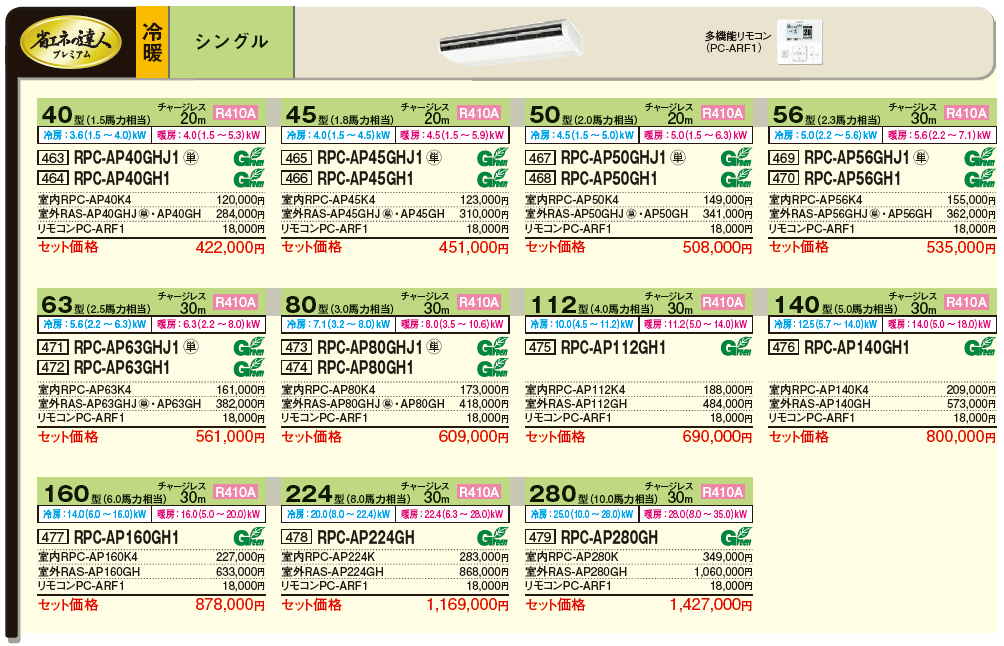Click the indoor unit price 227,000円
The height and width of the screenshot is (646, 1004).
pyautogui.click(x=240, y=558)
